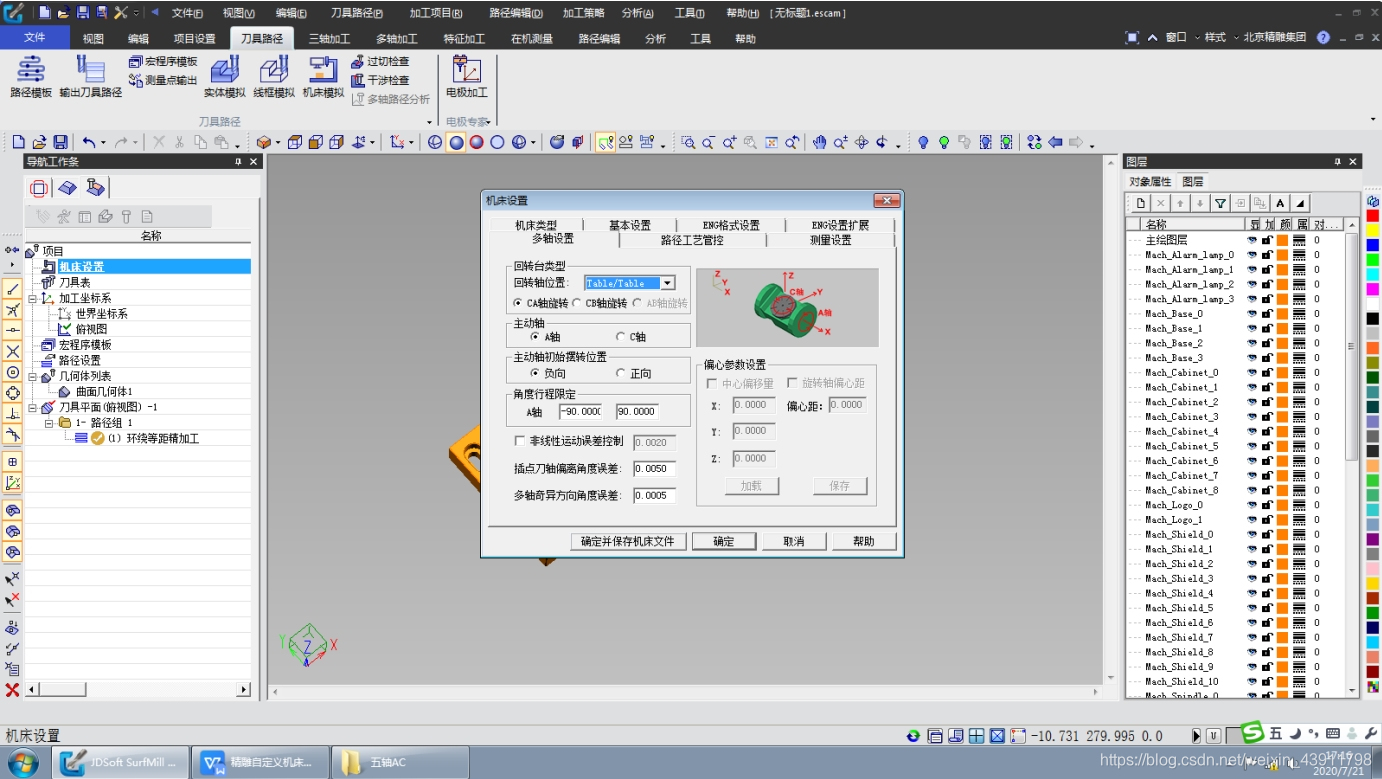
Task: Click the zoom window magnifier icon
Action: point(688,143)
